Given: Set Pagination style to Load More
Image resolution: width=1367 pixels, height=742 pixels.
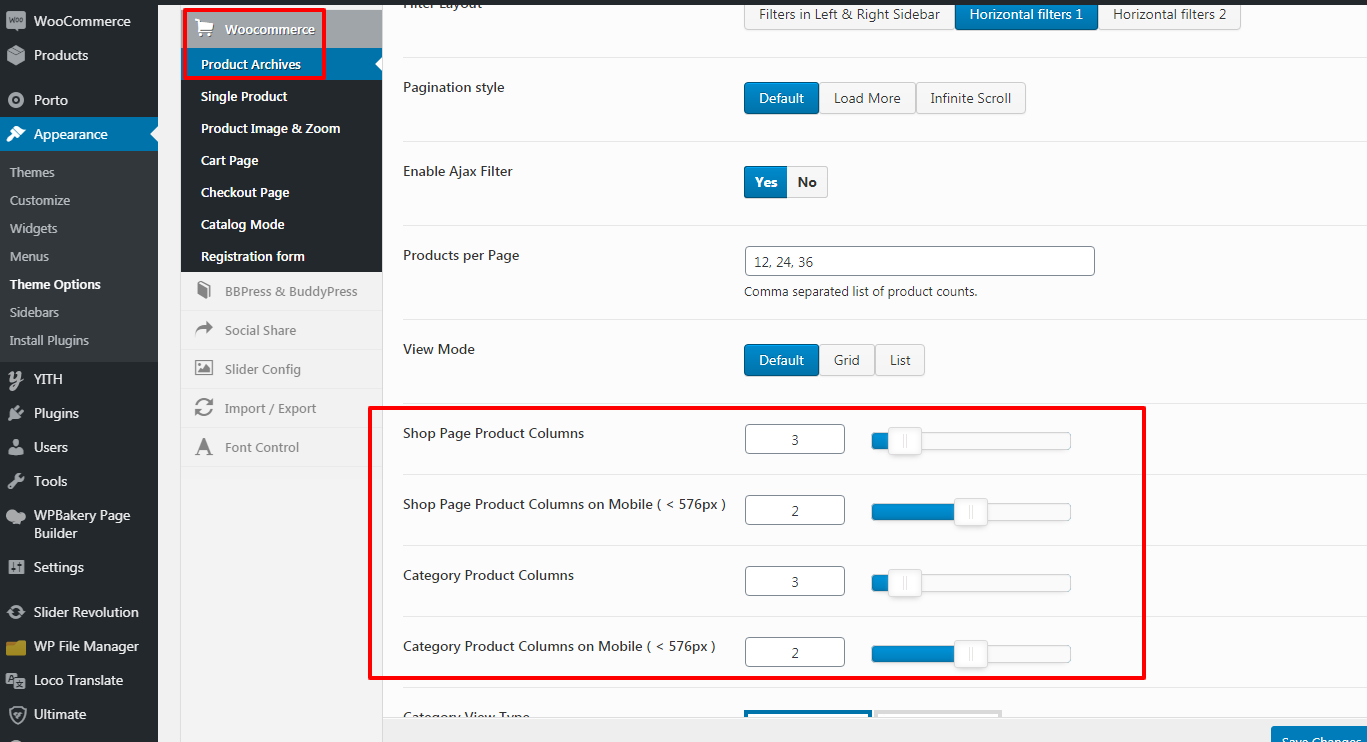Looking at the screenshot, I should tap(867, 98).
